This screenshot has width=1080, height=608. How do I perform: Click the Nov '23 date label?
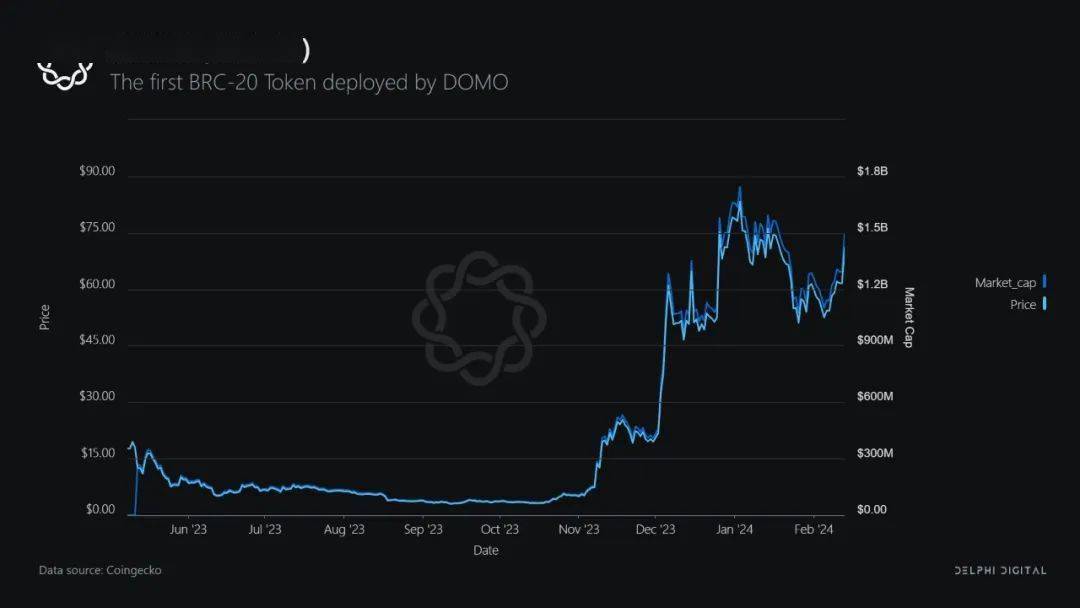pos(579,529)
